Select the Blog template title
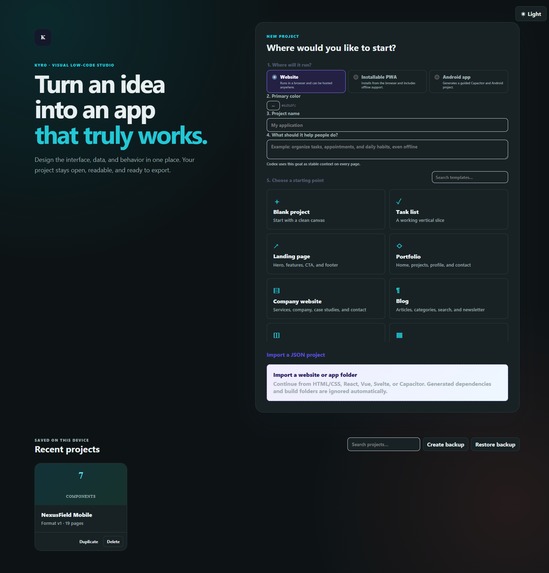The image size is (549, 573). 402,301
